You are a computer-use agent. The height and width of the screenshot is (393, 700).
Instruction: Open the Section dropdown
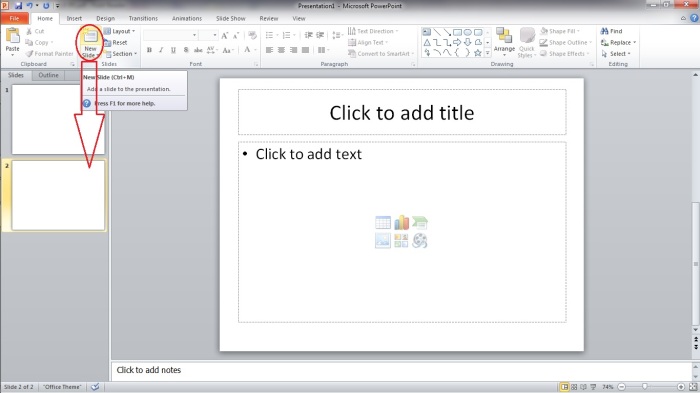[x=121, y=54]
